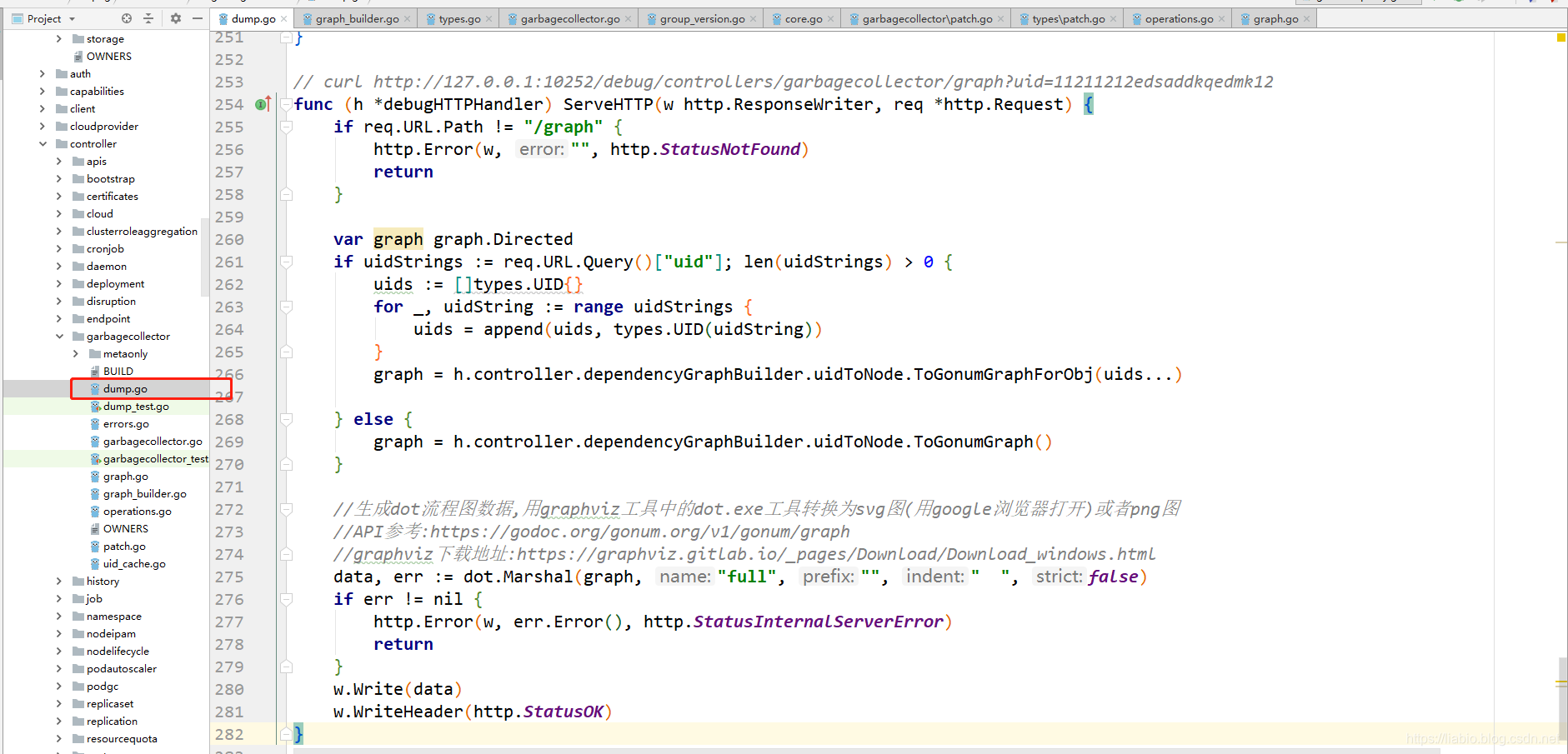Collapse the controller folder
Screen dimensions: 1568x754
point(43,144)
